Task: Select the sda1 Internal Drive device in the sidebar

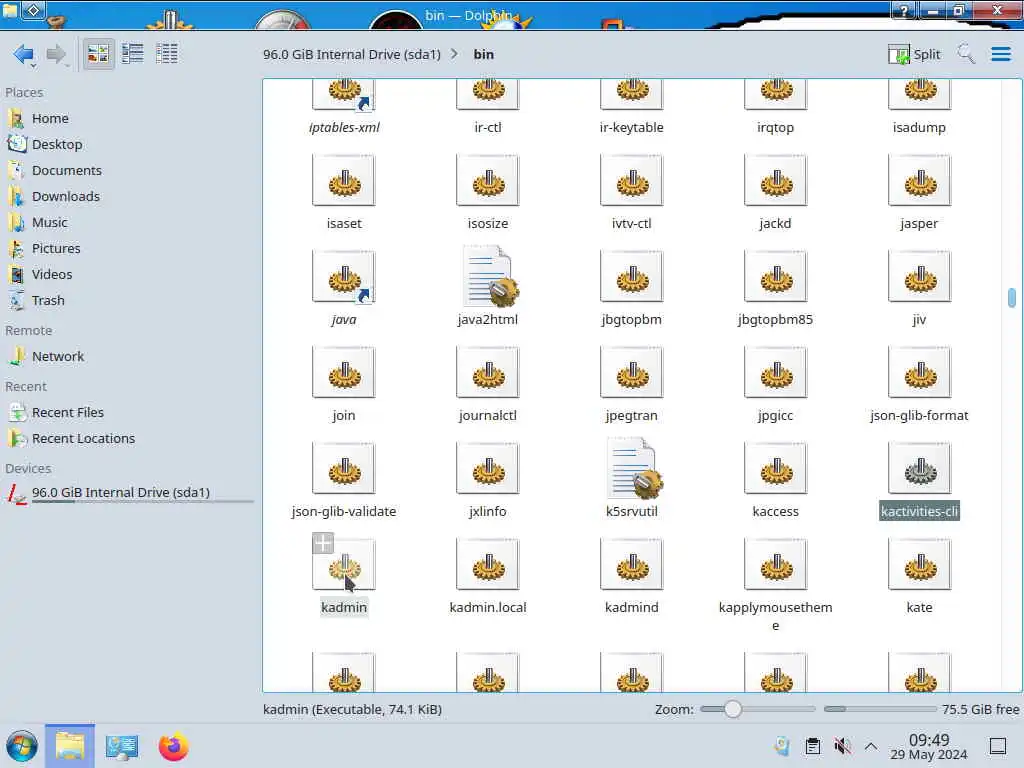Action: tap(121, 492)
